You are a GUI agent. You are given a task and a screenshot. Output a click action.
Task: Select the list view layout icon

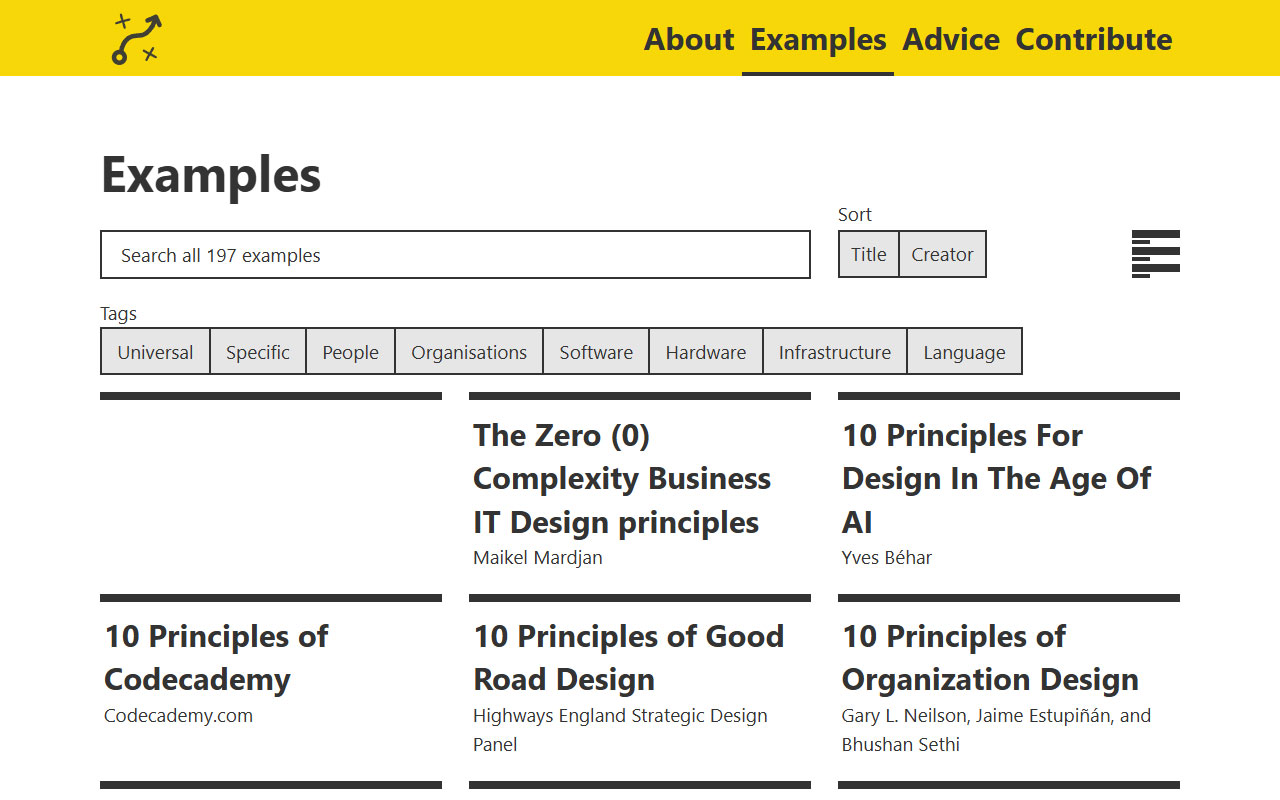point(1155,254)
